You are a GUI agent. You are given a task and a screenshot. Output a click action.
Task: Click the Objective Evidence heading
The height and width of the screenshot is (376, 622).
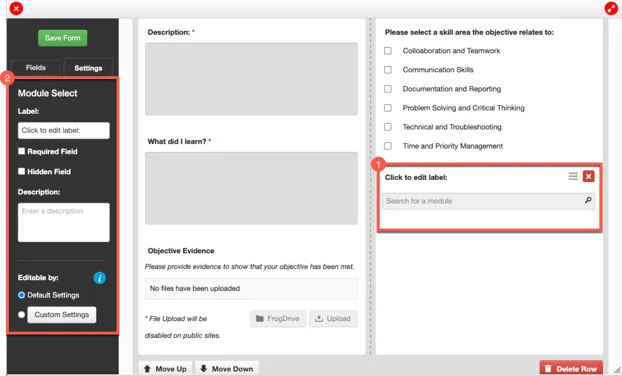pyautogui.click(x=181, y=251)
